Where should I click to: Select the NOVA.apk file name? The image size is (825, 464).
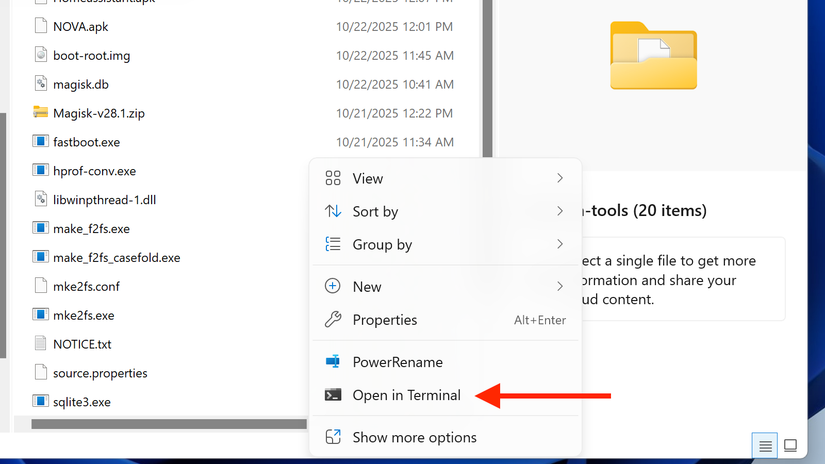click(81, 26)
